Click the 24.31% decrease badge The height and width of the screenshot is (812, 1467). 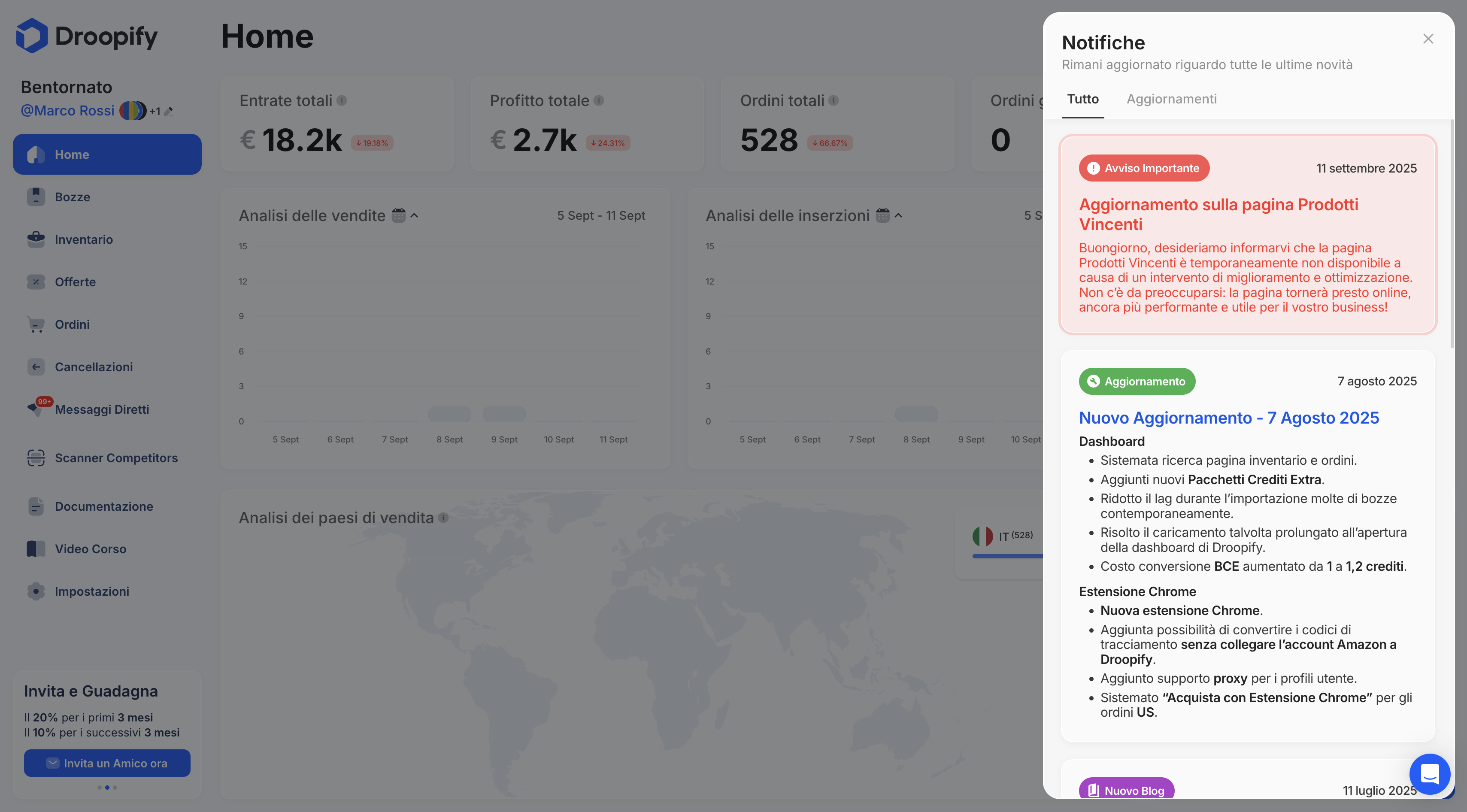(x=608, y=143)
